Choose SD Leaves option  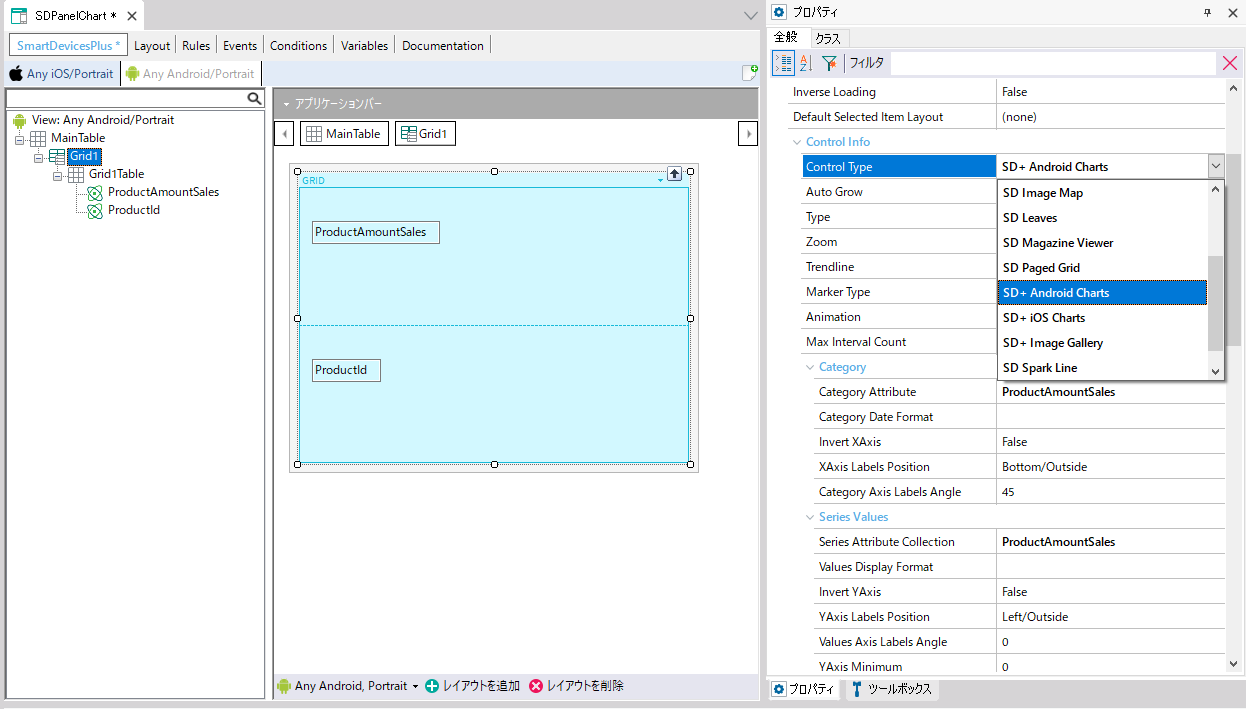click(x=1103, y=217)
